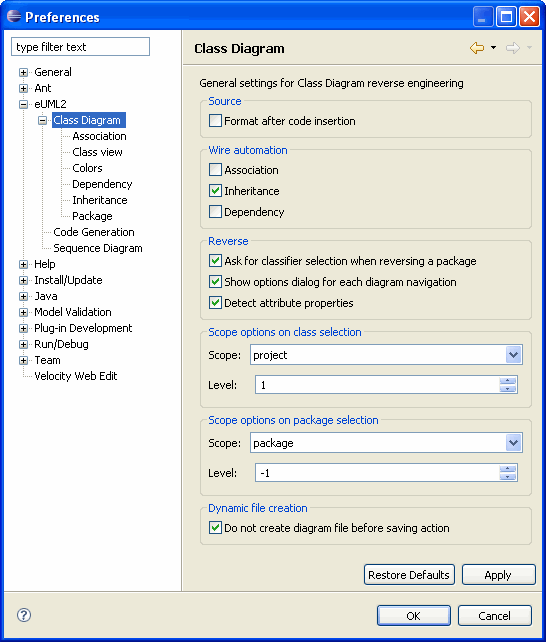The height and width of the screenshot is (642, 546).
Task: Click the back navigation arrow icon
Action: pyautogui.click(x=477, y=48)
